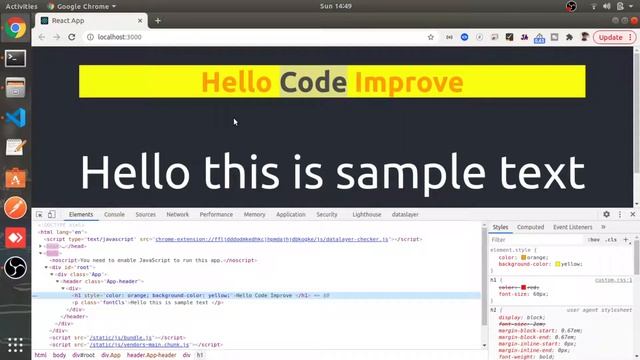Switch to the Console tab
The width and height of the screenshot is (640, 360).
tap(114, 214)
